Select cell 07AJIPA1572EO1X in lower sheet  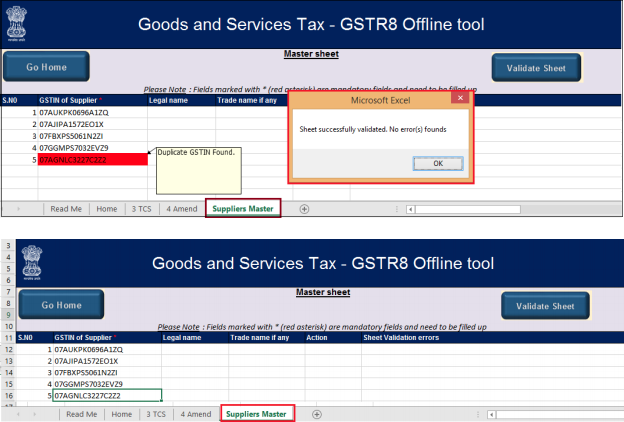(x=107, y=361)
